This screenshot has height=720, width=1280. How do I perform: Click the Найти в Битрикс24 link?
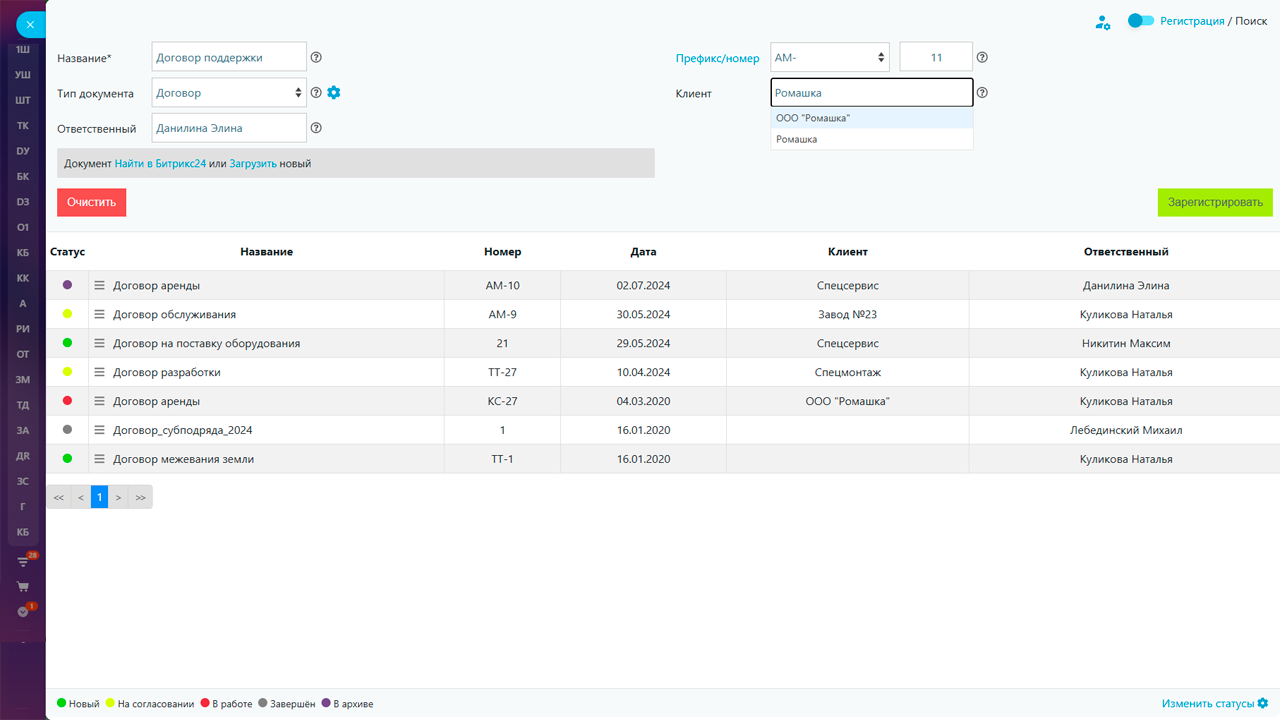point(160,163)
